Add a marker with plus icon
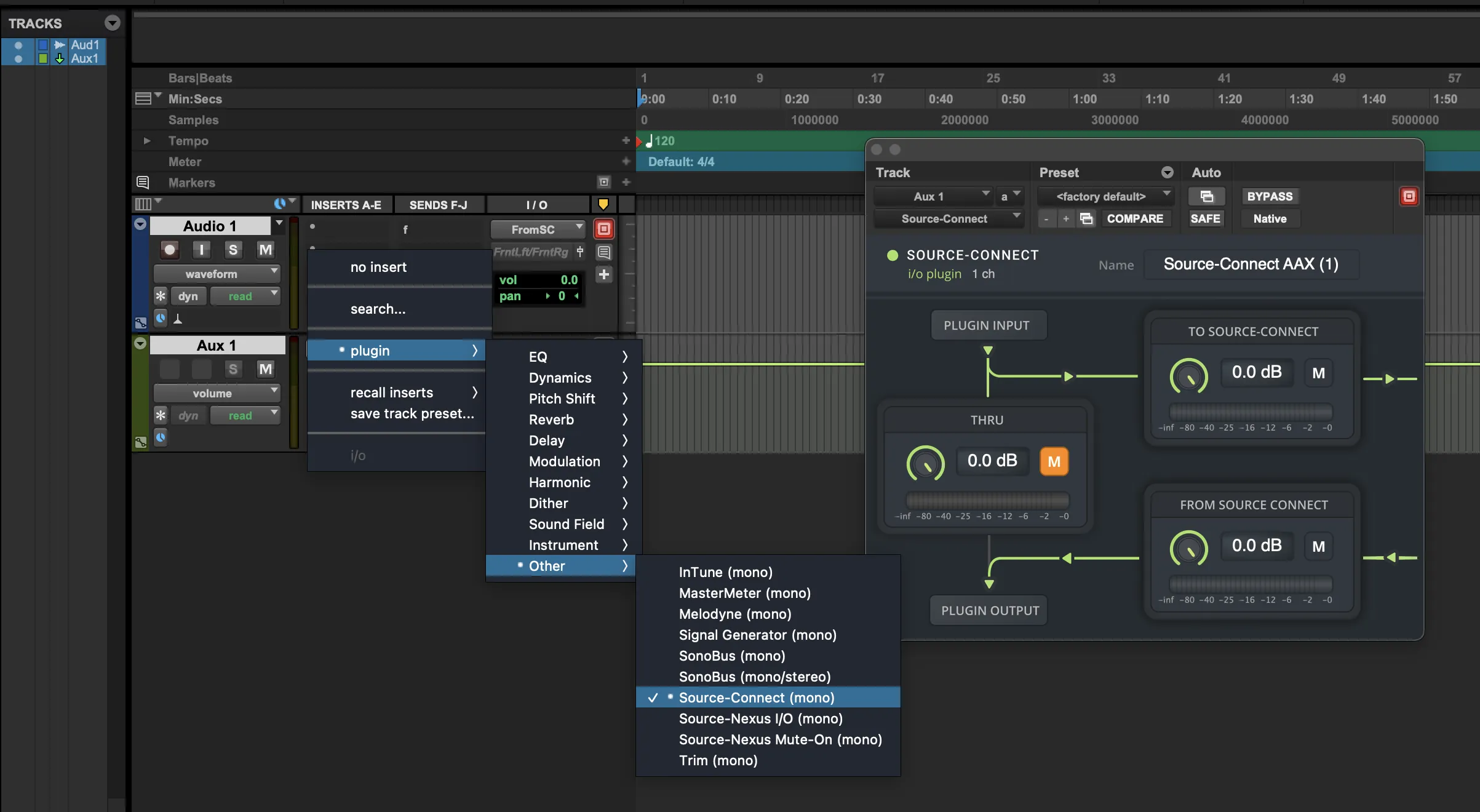1480x812 pixels. 626,182
